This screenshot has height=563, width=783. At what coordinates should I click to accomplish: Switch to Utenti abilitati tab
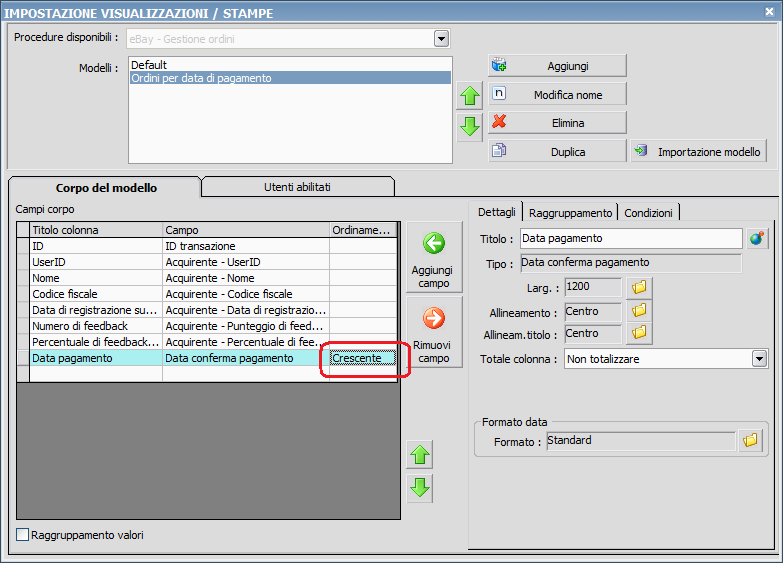coord(297,187)
